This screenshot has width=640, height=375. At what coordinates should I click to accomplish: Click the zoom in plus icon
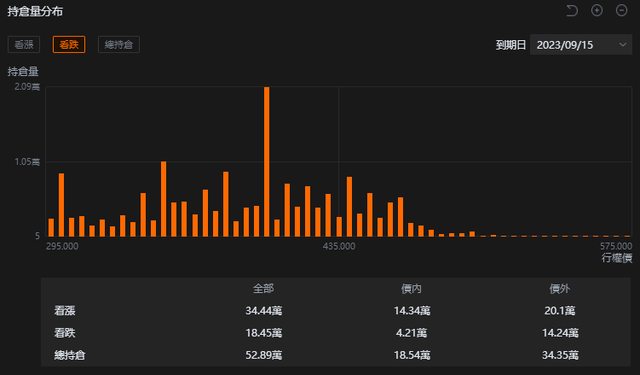(x=597, y=11)
